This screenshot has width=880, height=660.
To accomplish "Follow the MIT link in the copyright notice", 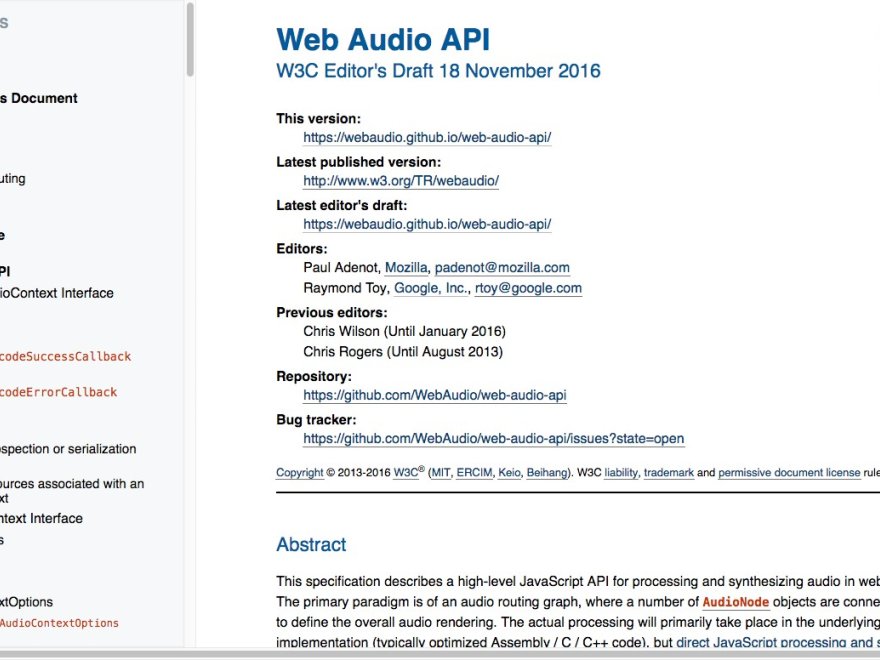I will pos(439,473).
